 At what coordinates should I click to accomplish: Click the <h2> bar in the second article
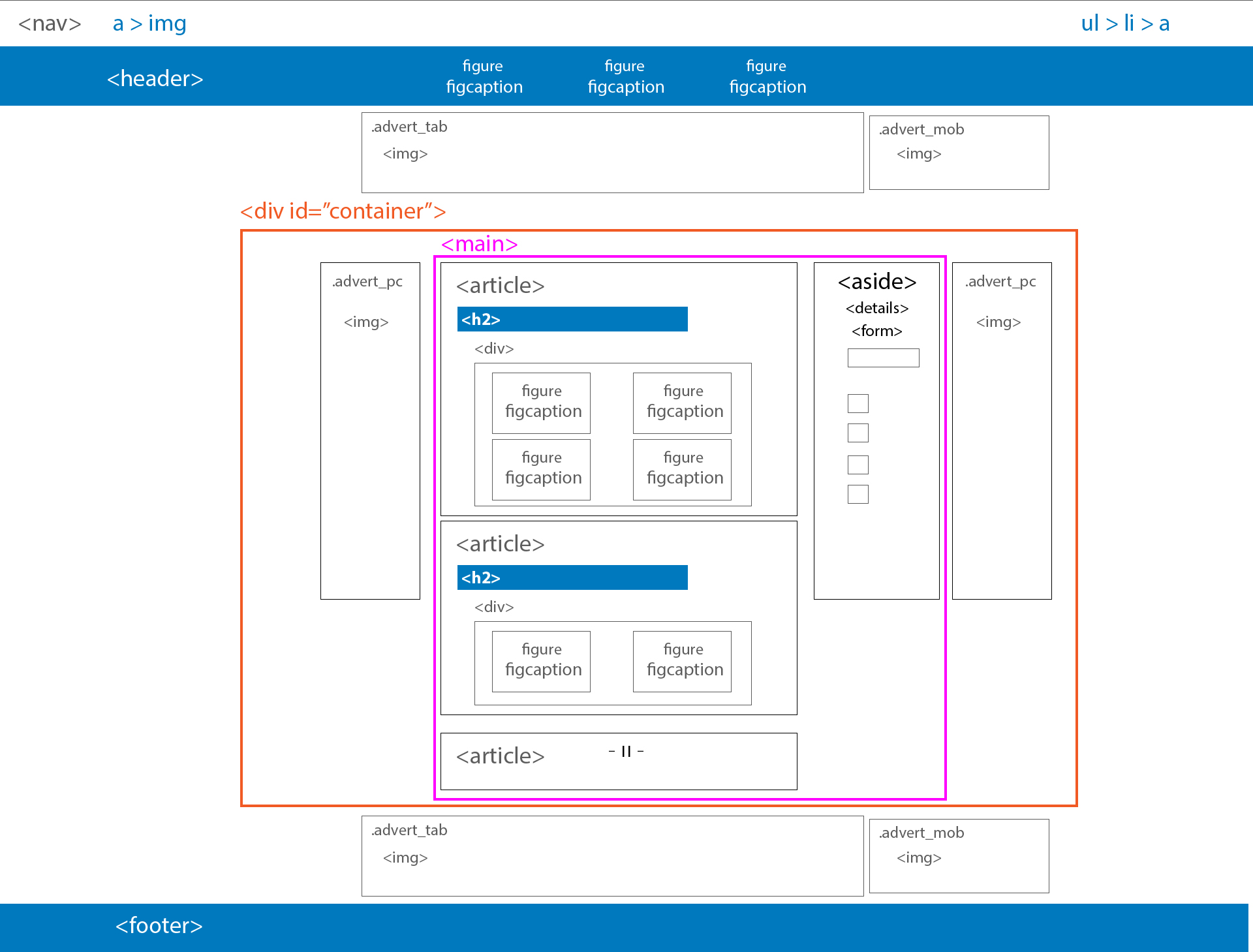[572, 577]
